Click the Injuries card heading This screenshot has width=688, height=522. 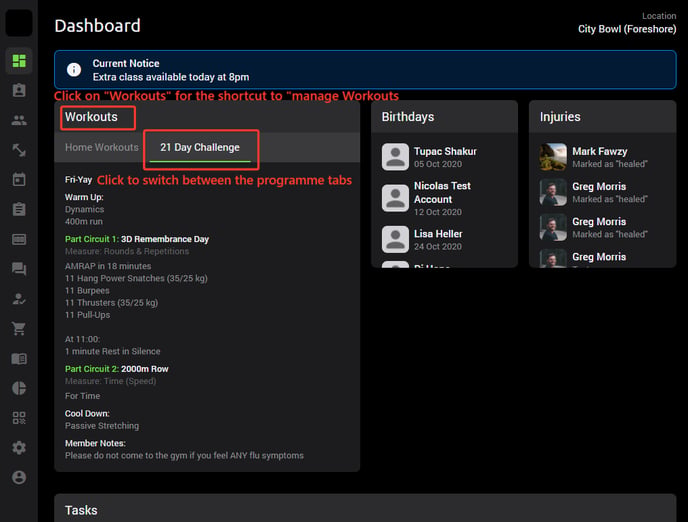tap(560, 117)
